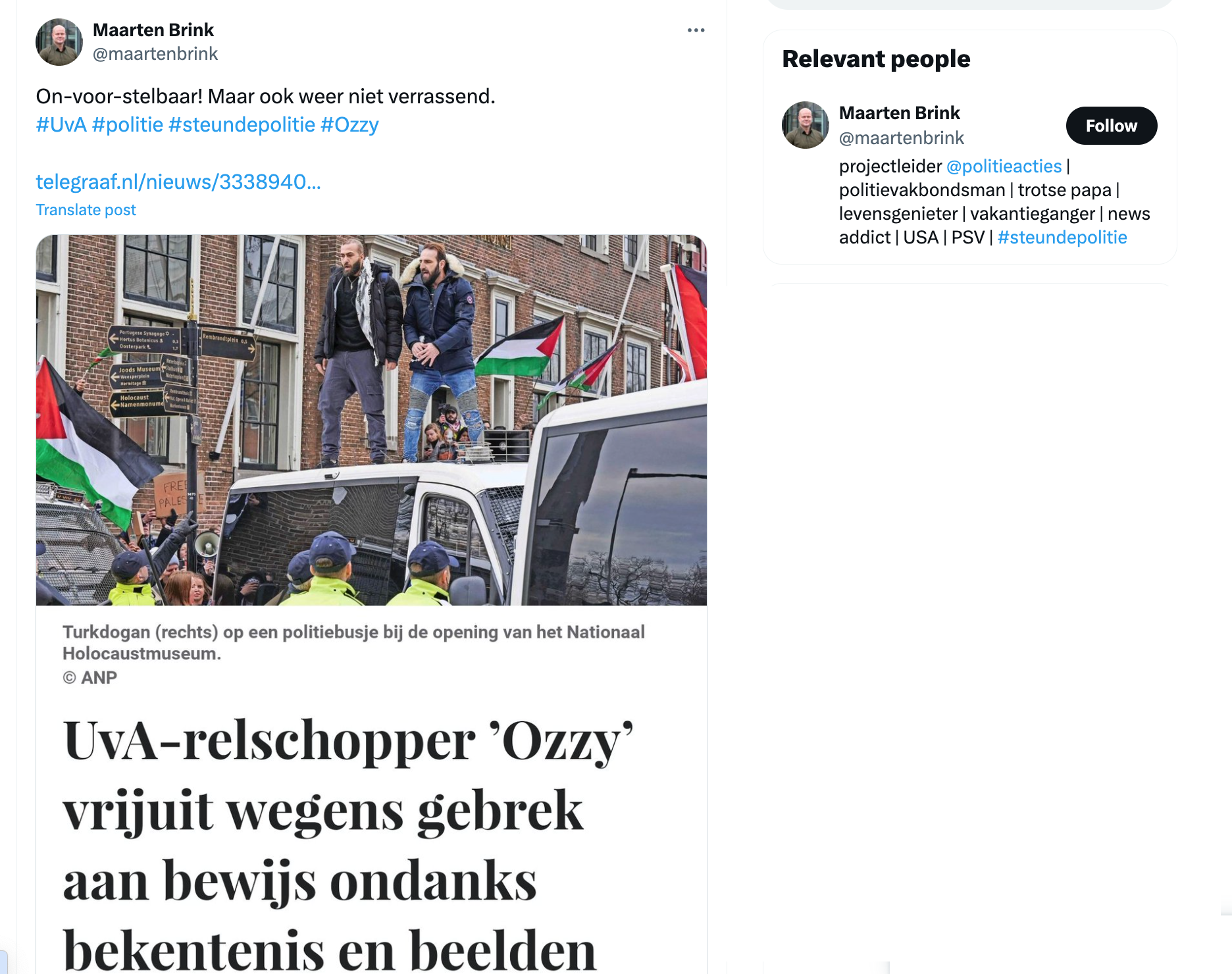Open the @politieacties mention in the bio

[1004, 166]
